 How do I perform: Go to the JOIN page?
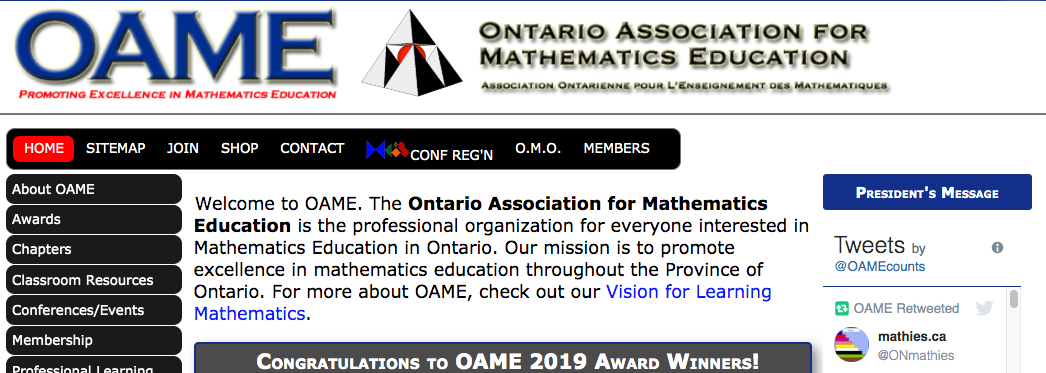pyautogui.click(x=183, y=148)
